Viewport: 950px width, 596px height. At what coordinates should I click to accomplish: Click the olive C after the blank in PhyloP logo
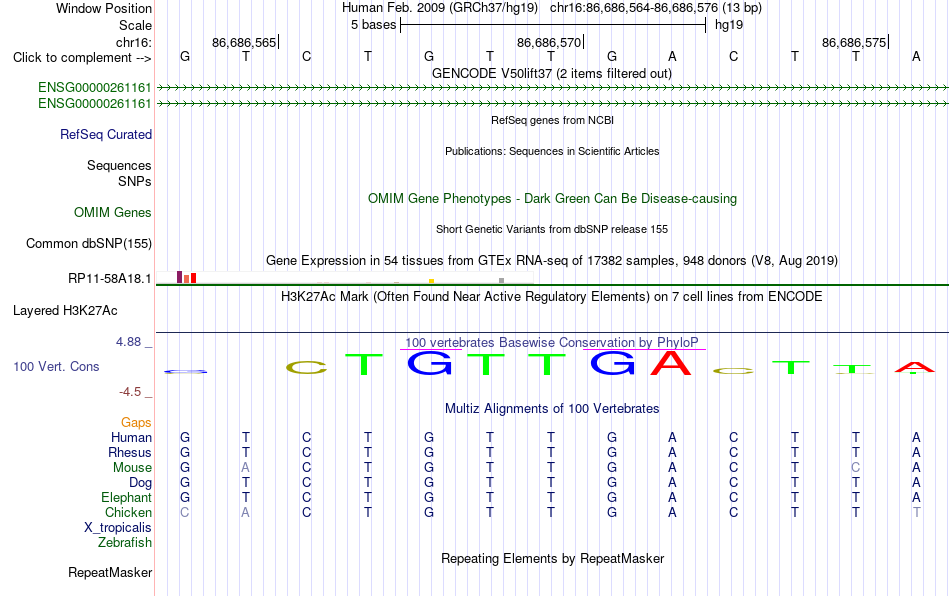pyautogui.click(x=306, y=368)
